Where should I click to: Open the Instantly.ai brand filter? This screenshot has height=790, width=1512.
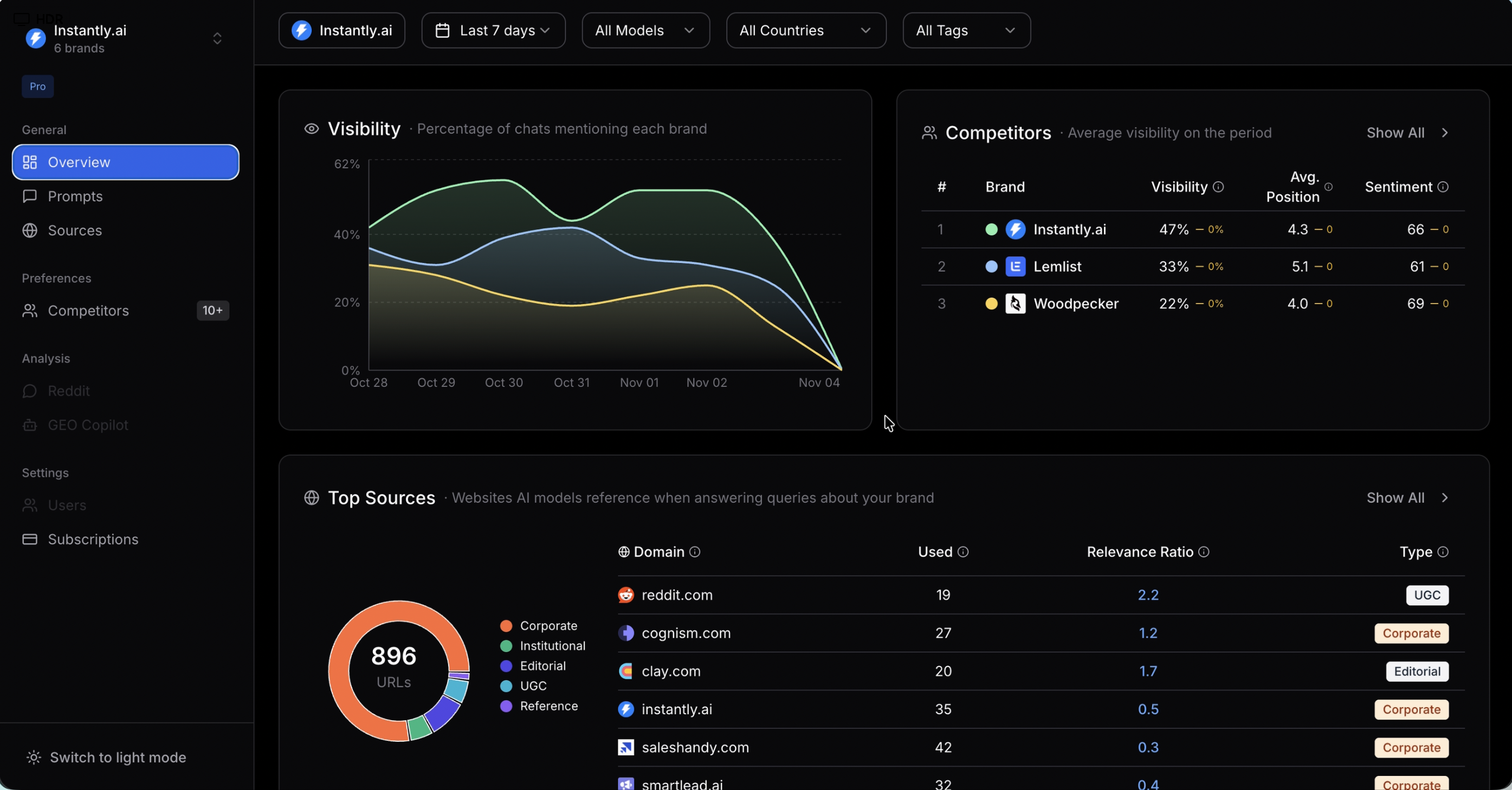coord(341,30)
